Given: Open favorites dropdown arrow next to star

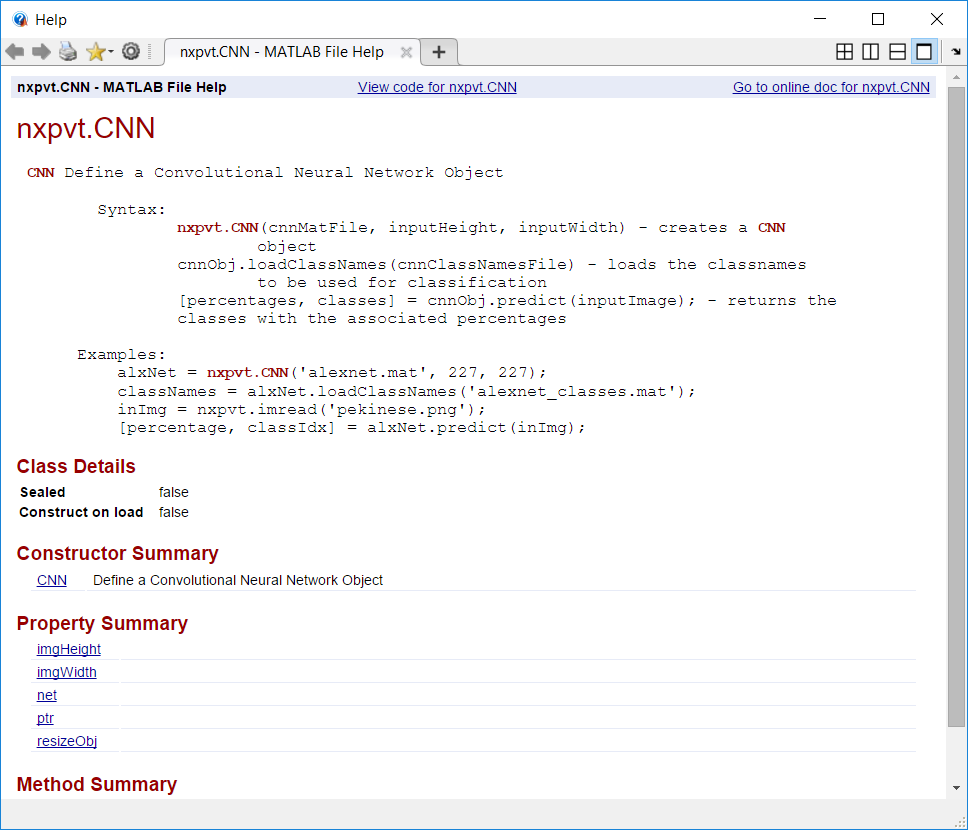Looking at the screenshot, I should coord(111,52).
